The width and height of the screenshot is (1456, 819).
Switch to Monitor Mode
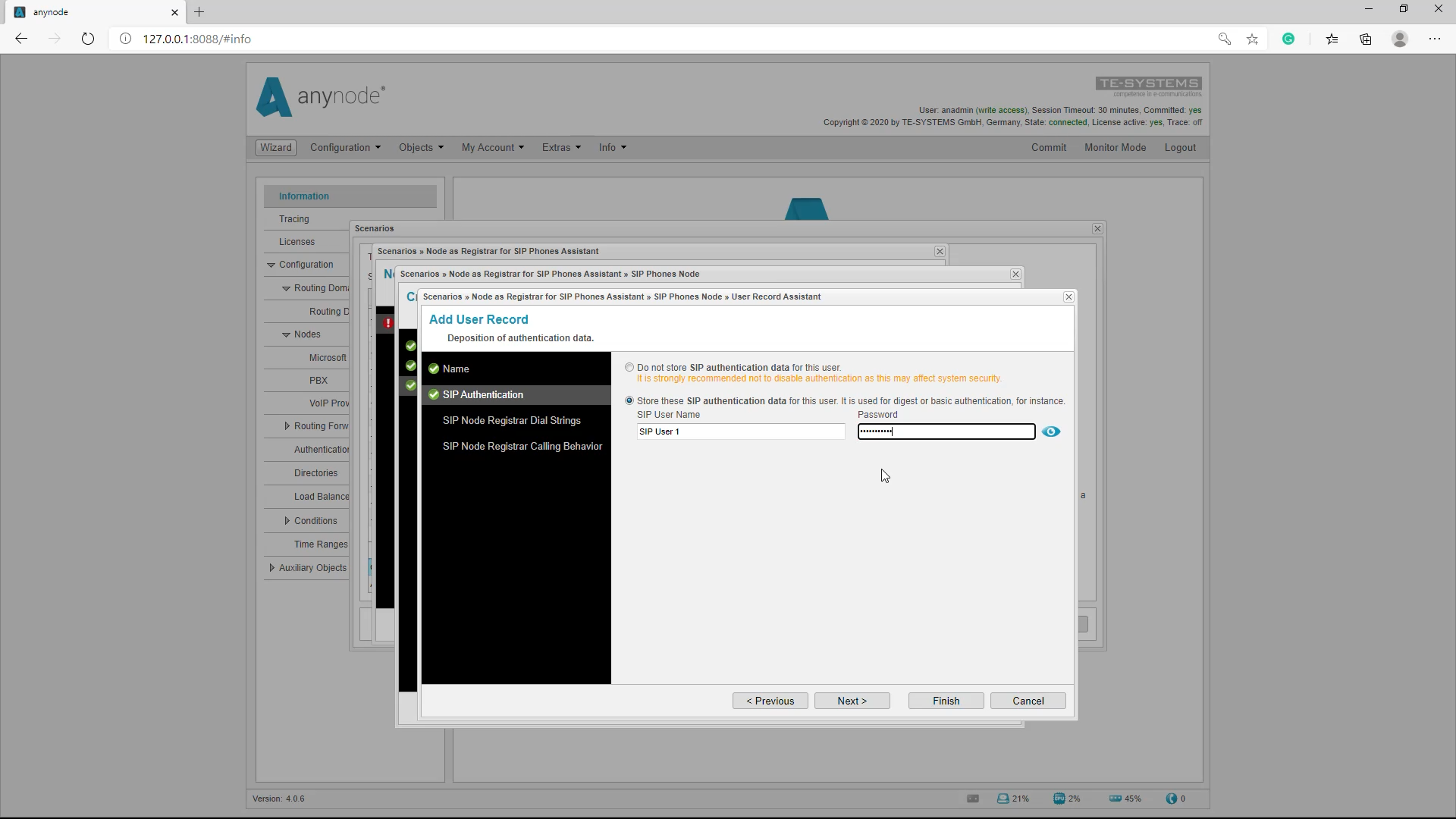tap(1115, 148)
